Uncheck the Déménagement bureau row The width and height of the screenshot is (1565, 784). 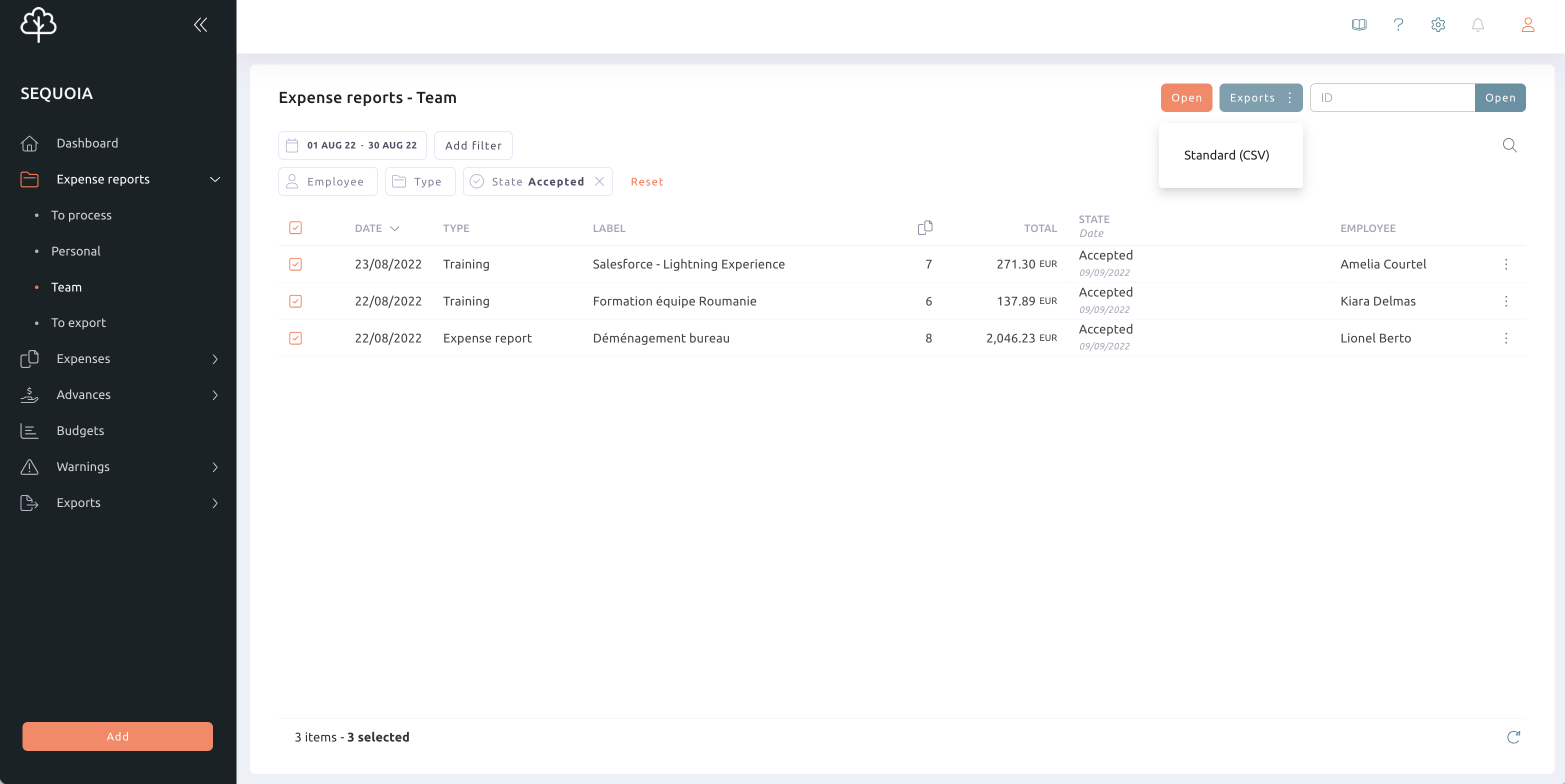pos(295,338)
